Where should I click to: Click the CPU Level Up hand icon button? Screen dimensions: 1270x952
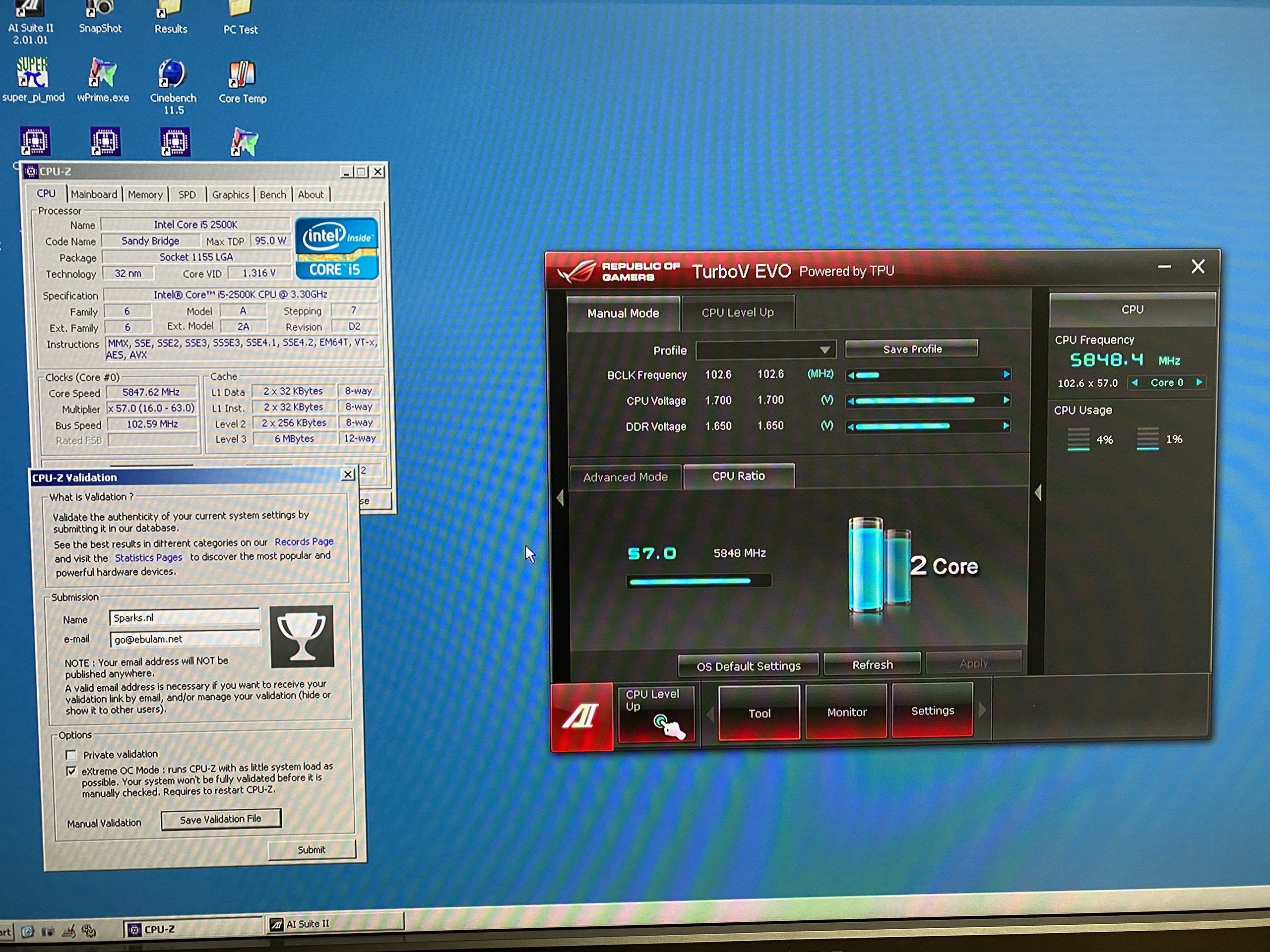[656, 714]
